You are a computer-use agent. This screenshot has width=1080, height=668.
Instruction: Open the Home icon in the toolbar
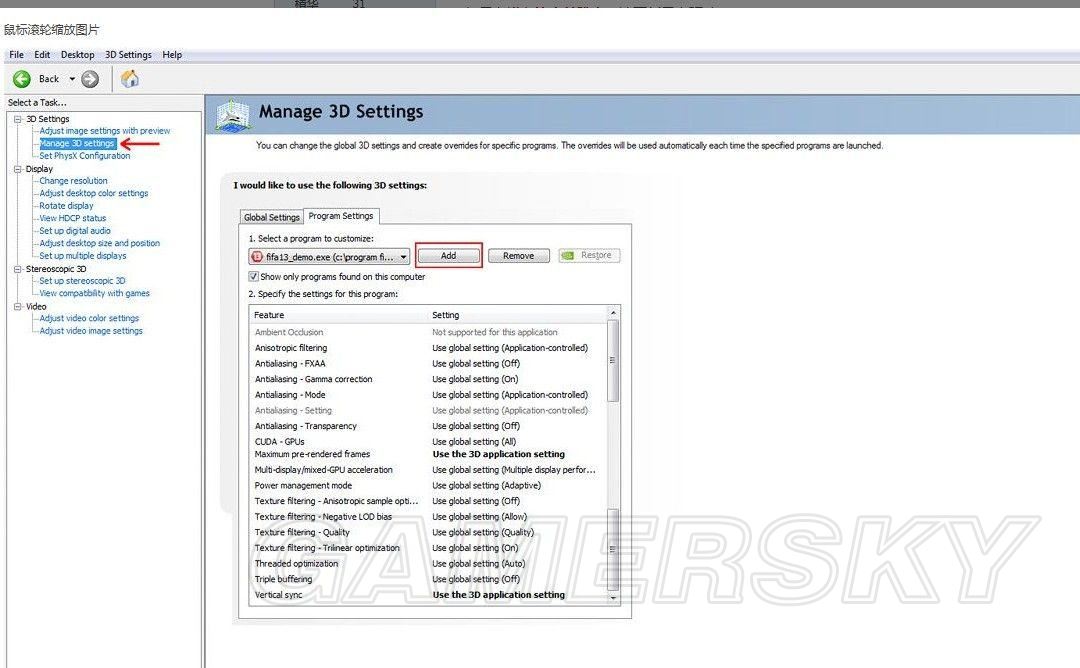coord(129,79)
